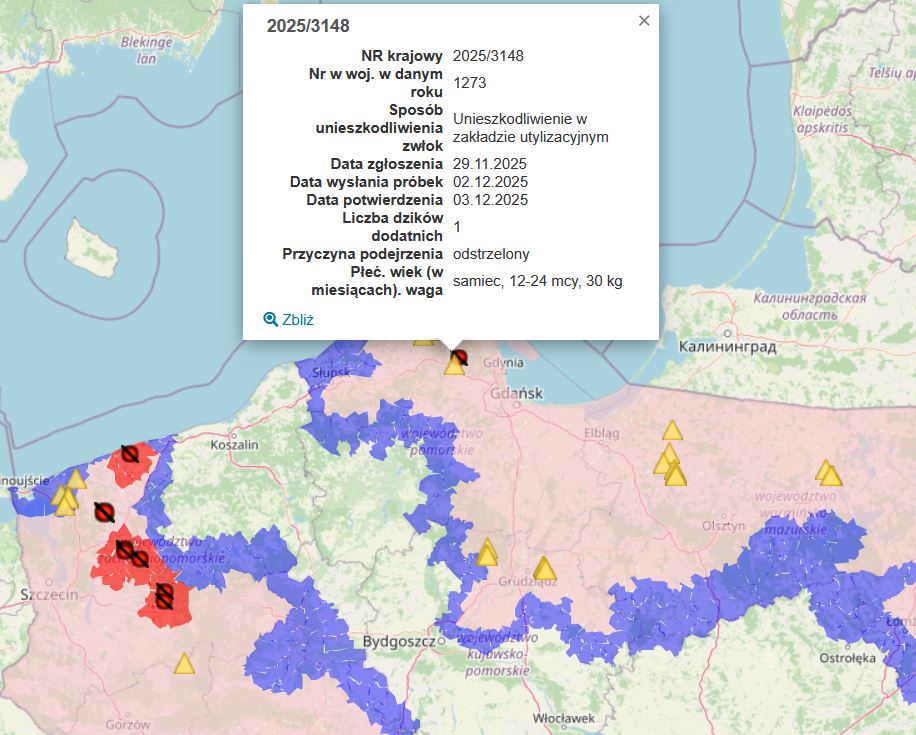The width and height of the screenshot is (916, 735).
Task: Click the Калининград city label
Action: (727, 347)
